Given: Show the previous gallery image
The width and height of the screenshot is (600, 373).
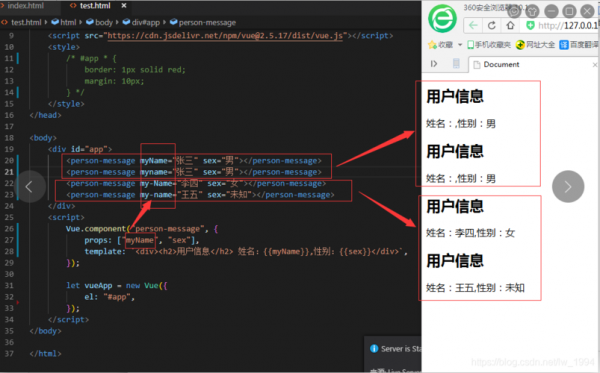Looking at the screenshot, I should click(x=29, y=187).
